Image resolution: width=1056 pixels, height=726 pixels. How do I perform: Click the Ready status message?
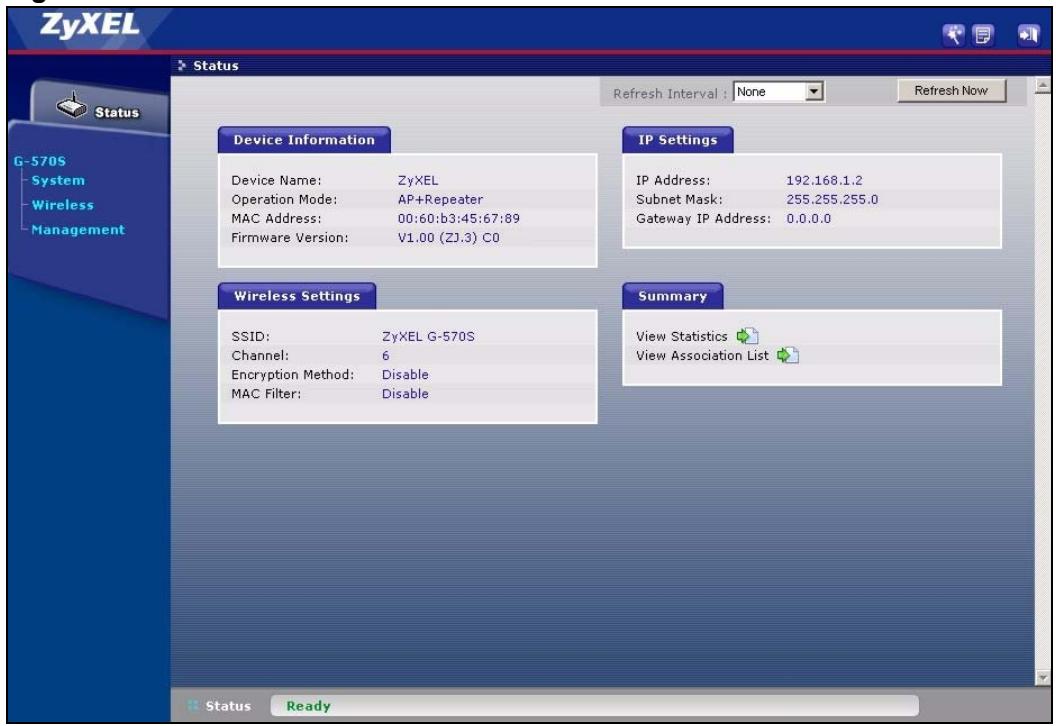[x=308, y=706]
